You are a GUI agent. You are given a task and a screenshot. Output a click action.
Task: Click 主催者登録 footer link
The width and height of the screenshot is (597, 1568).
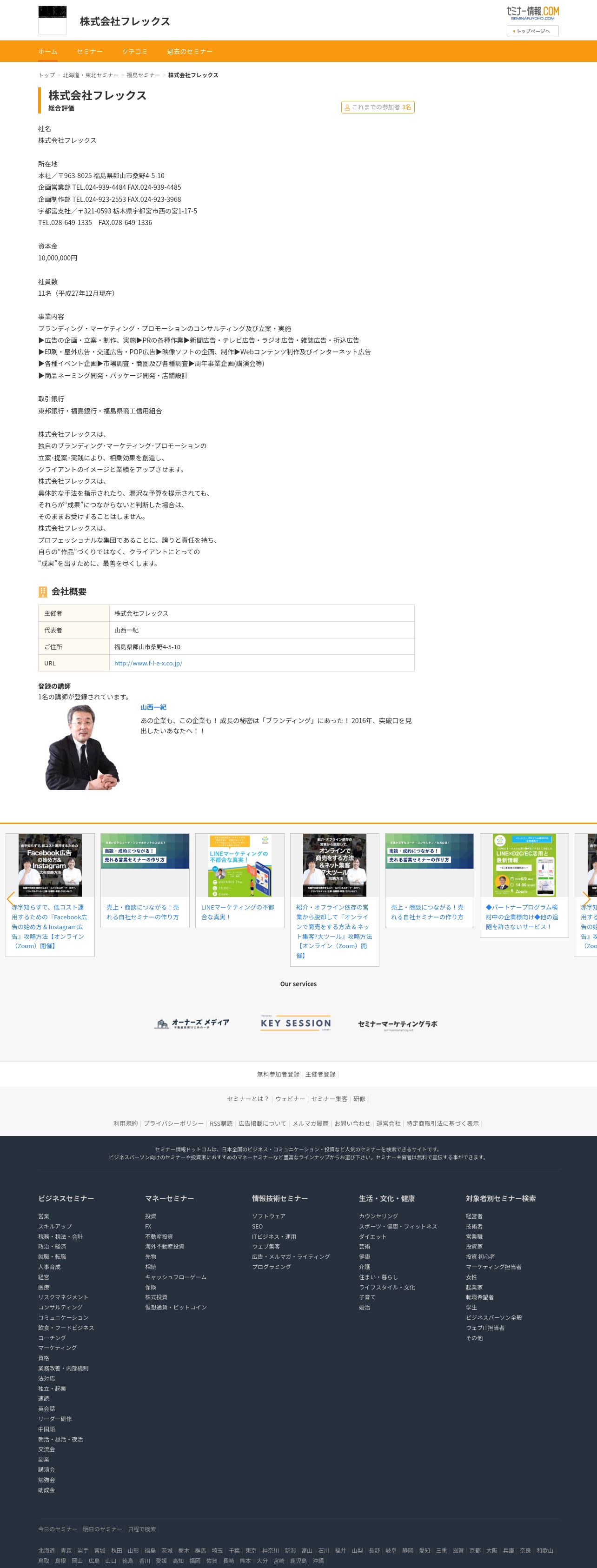click(320, 1074)
